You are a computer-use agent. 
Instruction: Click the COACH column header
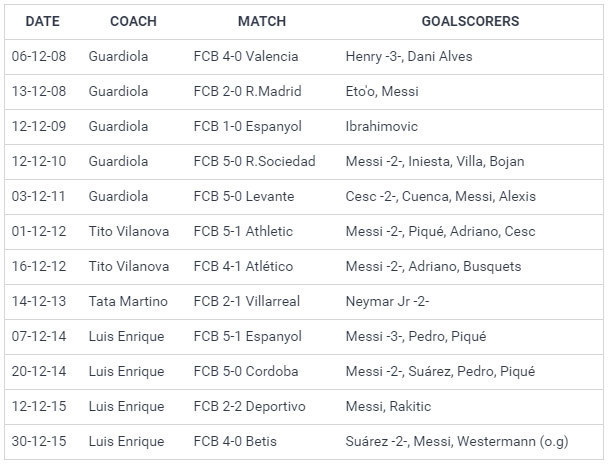[x=133, y=21]
